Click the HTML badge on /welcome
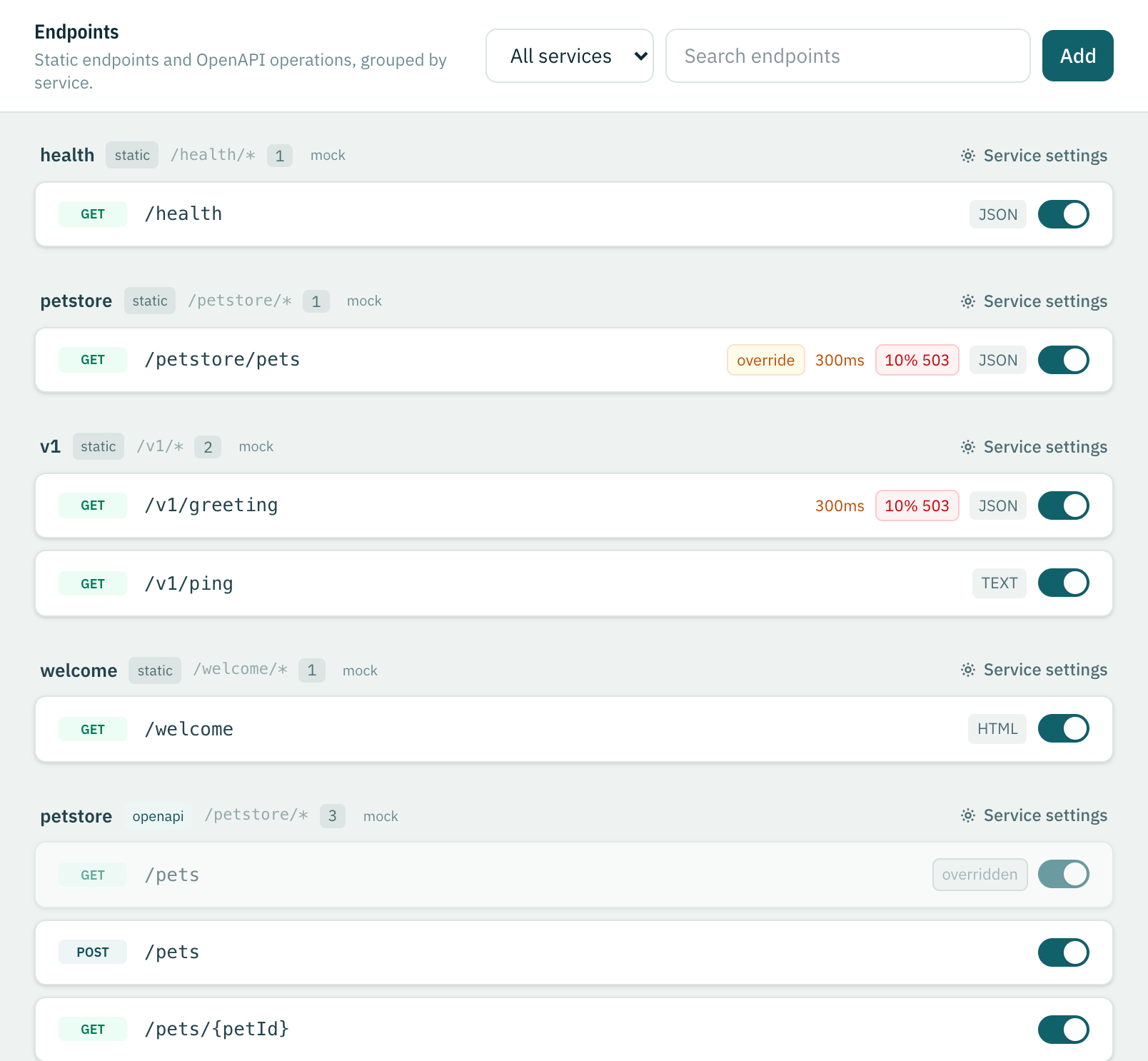Image resolution: width=1148 pixels, height=1061 pixels. (997, 729)
